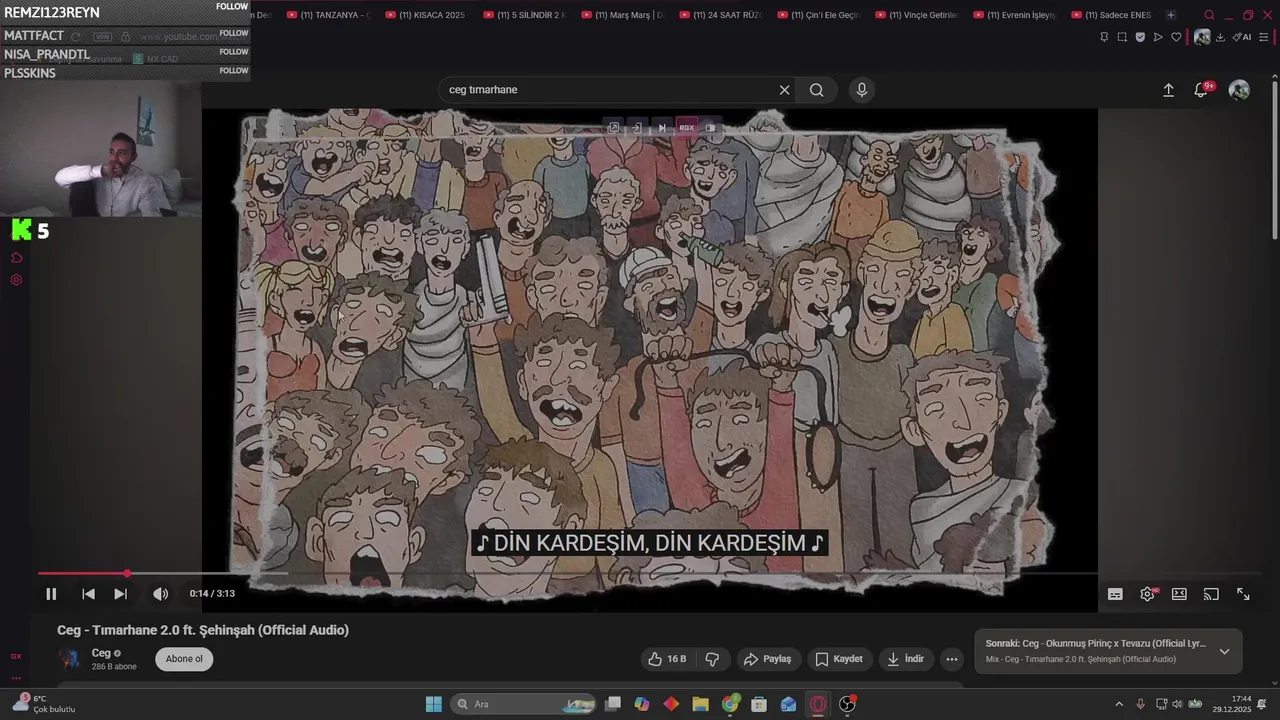Share the video with the Paylaş button
Image resolution: width=1280 pixels, height=720 pixels.
(767, 659)
